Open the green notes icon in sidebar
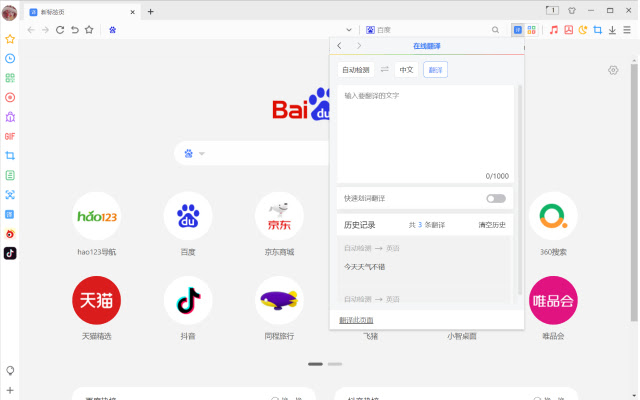The height and width of the screenshot is (400, 640). pyautogui.click(x=10, y=175)
